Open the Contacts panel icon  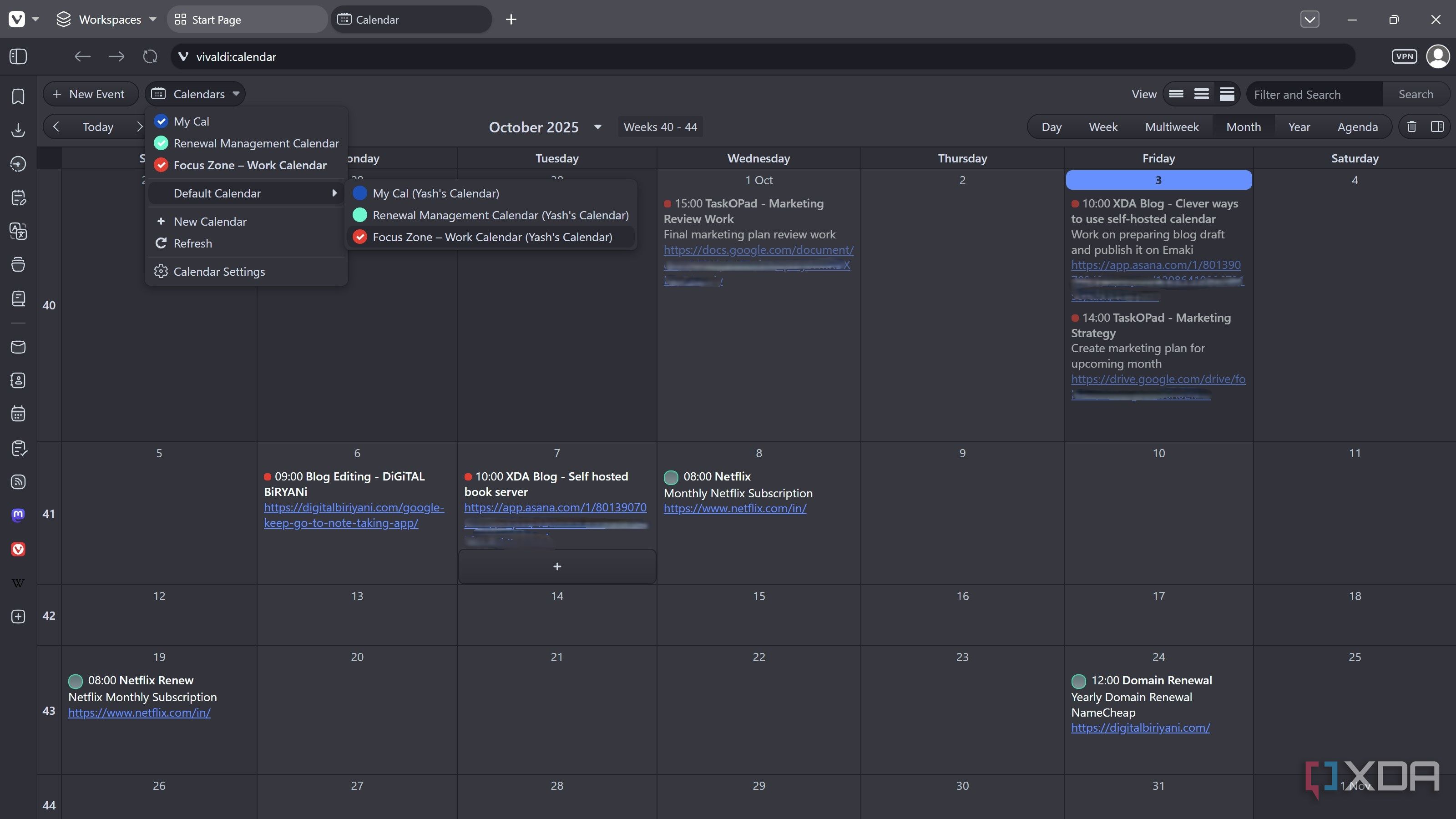pos(18,380)
